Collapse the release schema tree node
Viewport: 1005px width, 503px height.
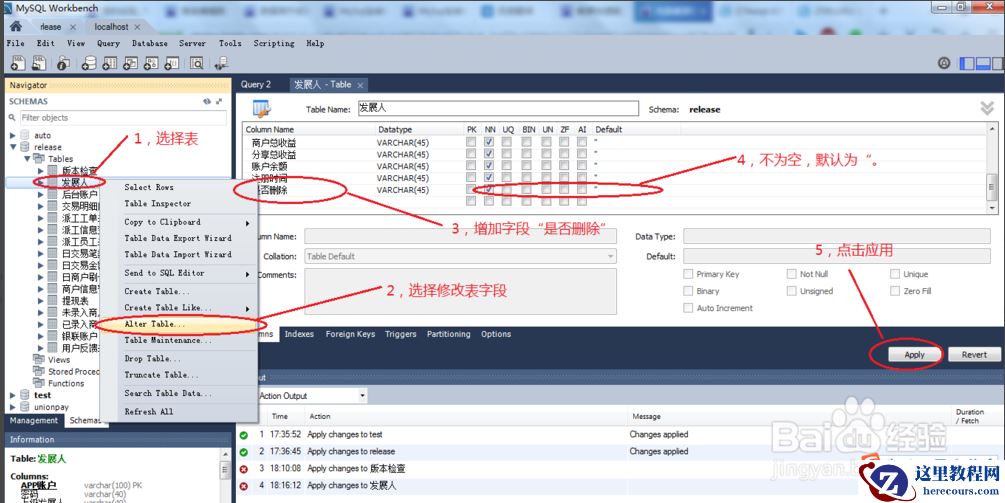(13, 147)
